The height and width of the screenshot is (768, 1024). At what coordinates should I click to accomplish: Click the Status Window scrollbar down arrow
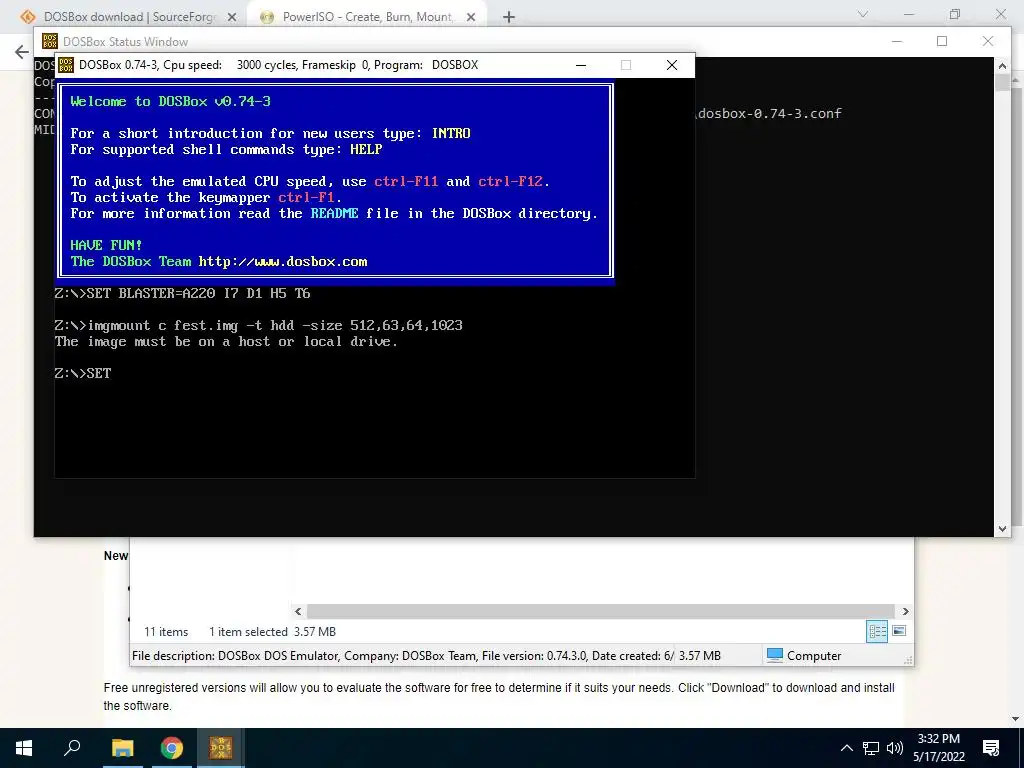[x=1002, y=529]
